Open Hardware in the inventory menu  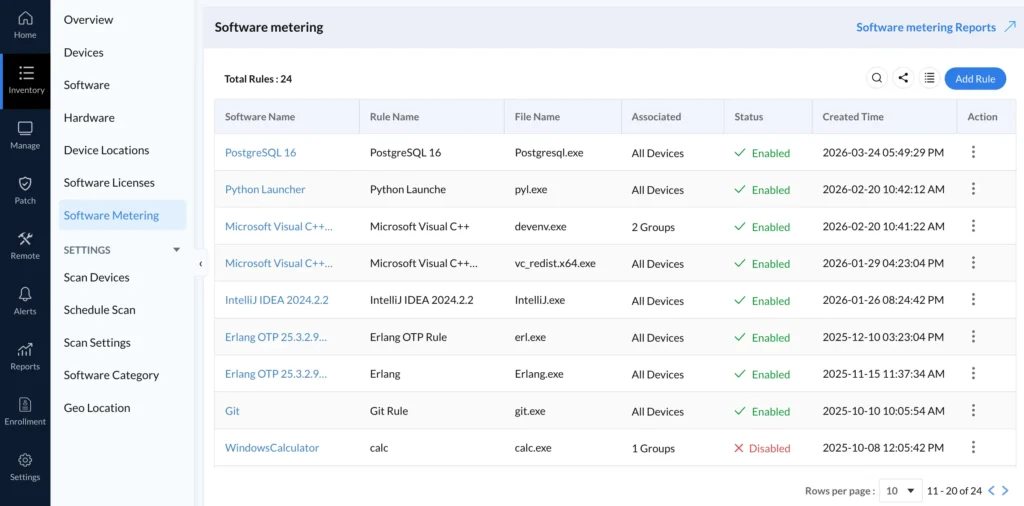(89, 118)
